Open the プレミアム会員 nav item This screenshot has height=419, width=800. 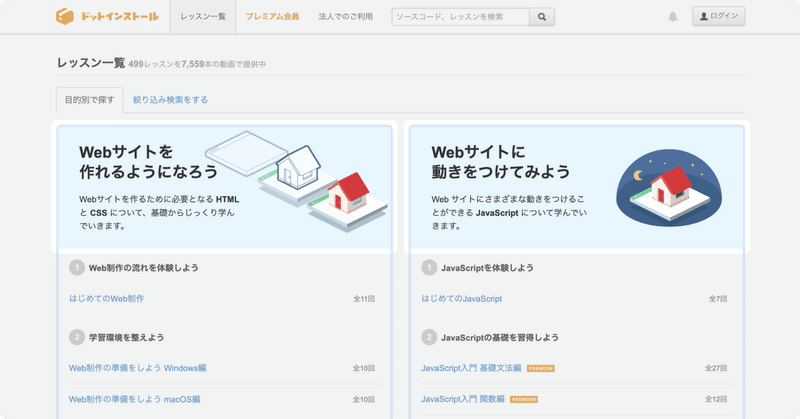coord(272,17)
